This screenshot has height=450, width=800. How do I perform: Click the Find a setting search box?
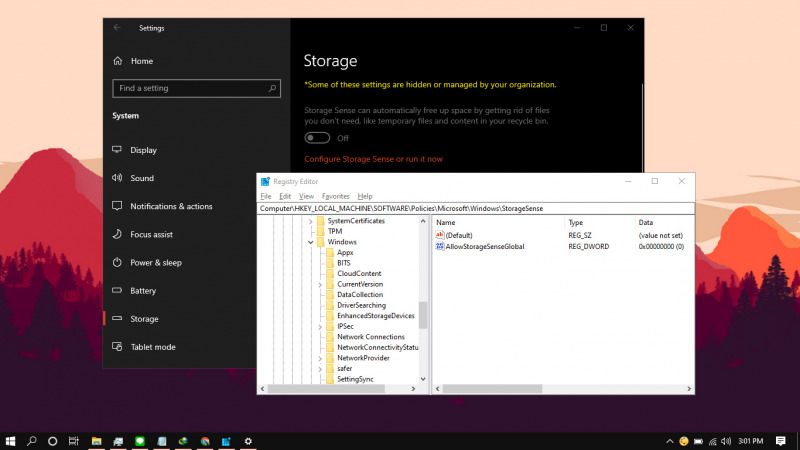click(x=196, y=88)
